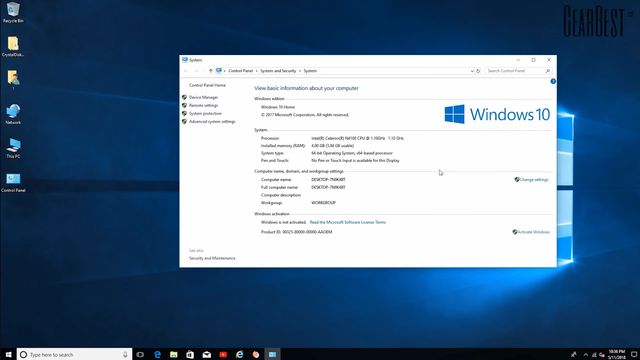Screen dimensions: 640x360
Task: Launch Internet Explorer from the taskbar
Action: click(x=239, y=354)
